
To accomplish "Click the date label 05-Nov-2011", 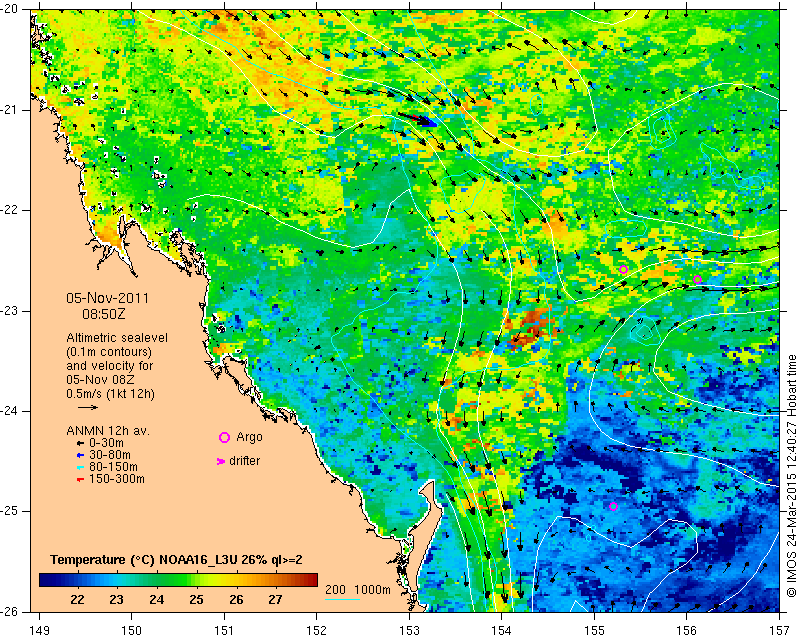I will pyautogui.click(x=108, y=298).
